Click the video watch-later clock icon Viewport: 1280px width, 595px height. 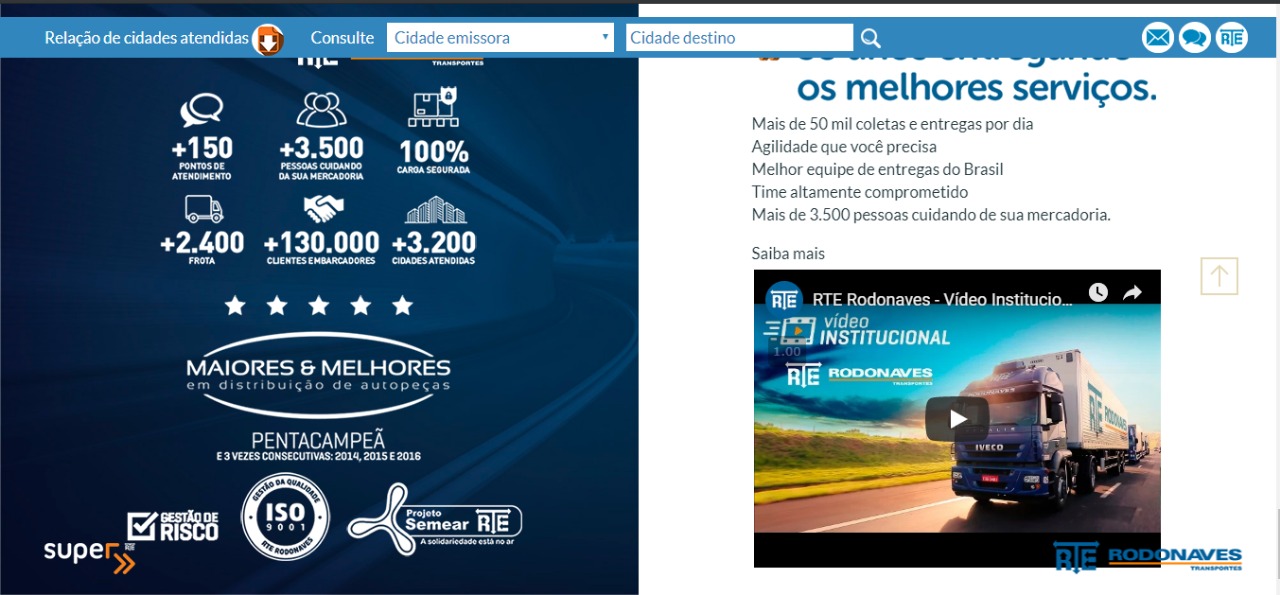[1098, 293]
